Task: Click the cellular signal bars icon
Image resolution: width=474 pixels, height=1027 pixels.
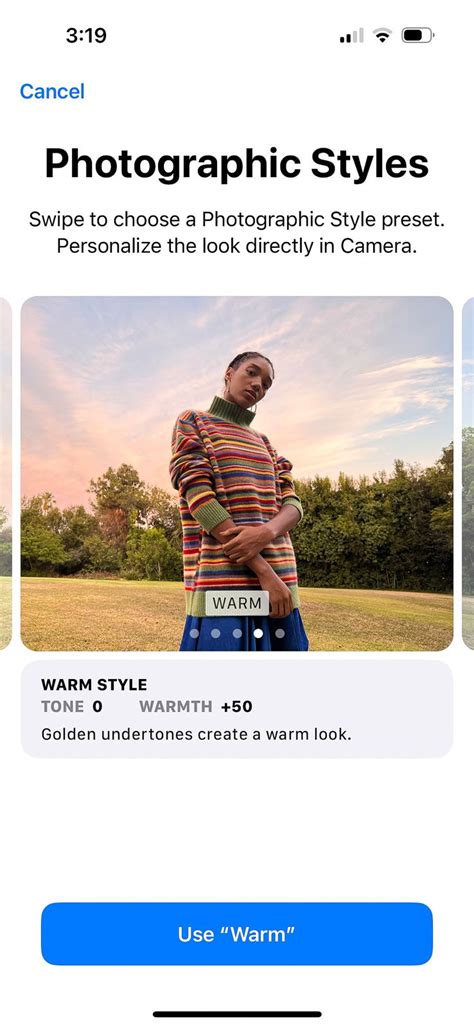Action: click(x=351, y=36)
